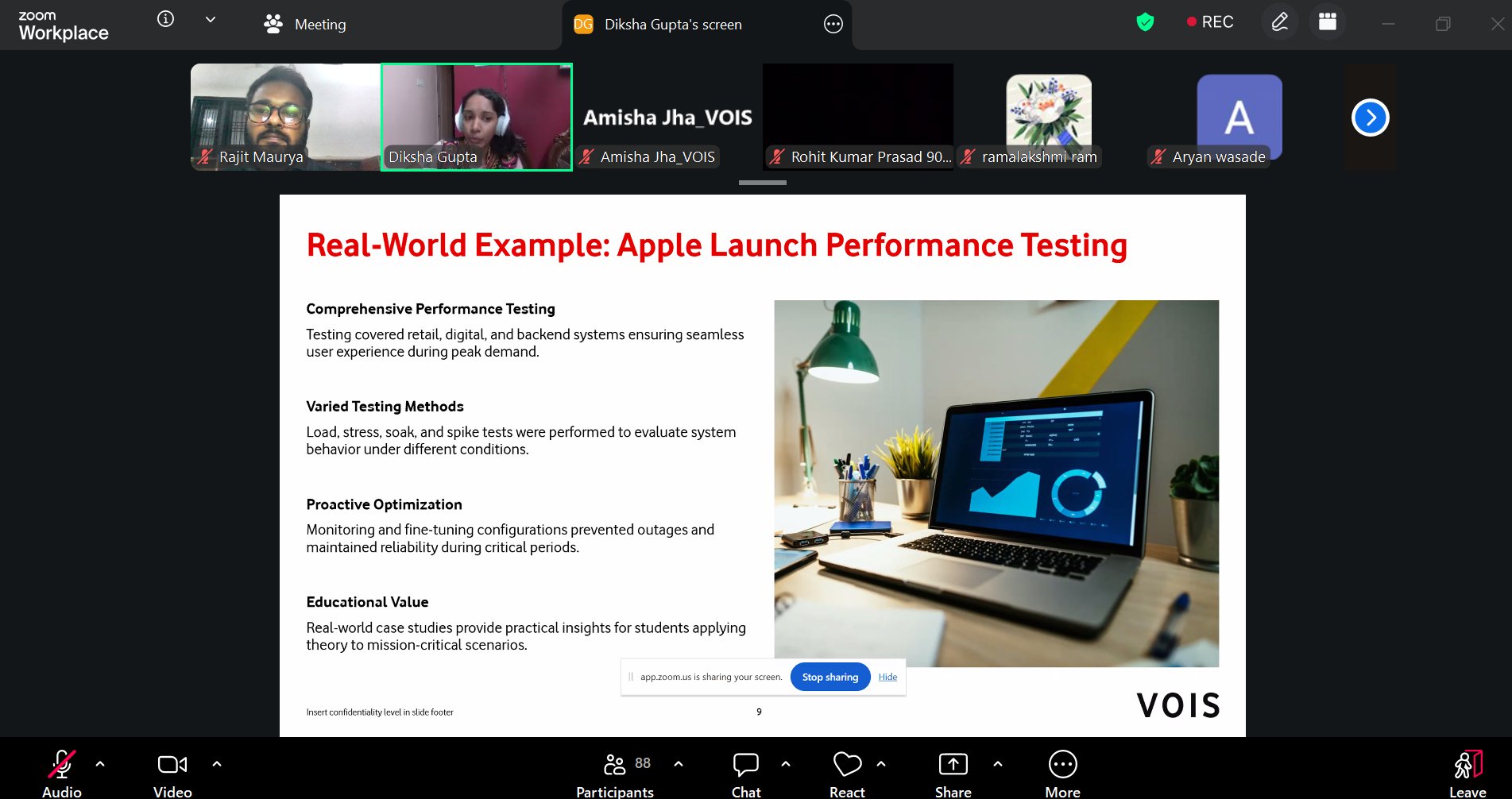The width and height of the screenshot is (1512, 799).
Task: Click 'Varied Testing Methods' heading
Action: [385, 407]
